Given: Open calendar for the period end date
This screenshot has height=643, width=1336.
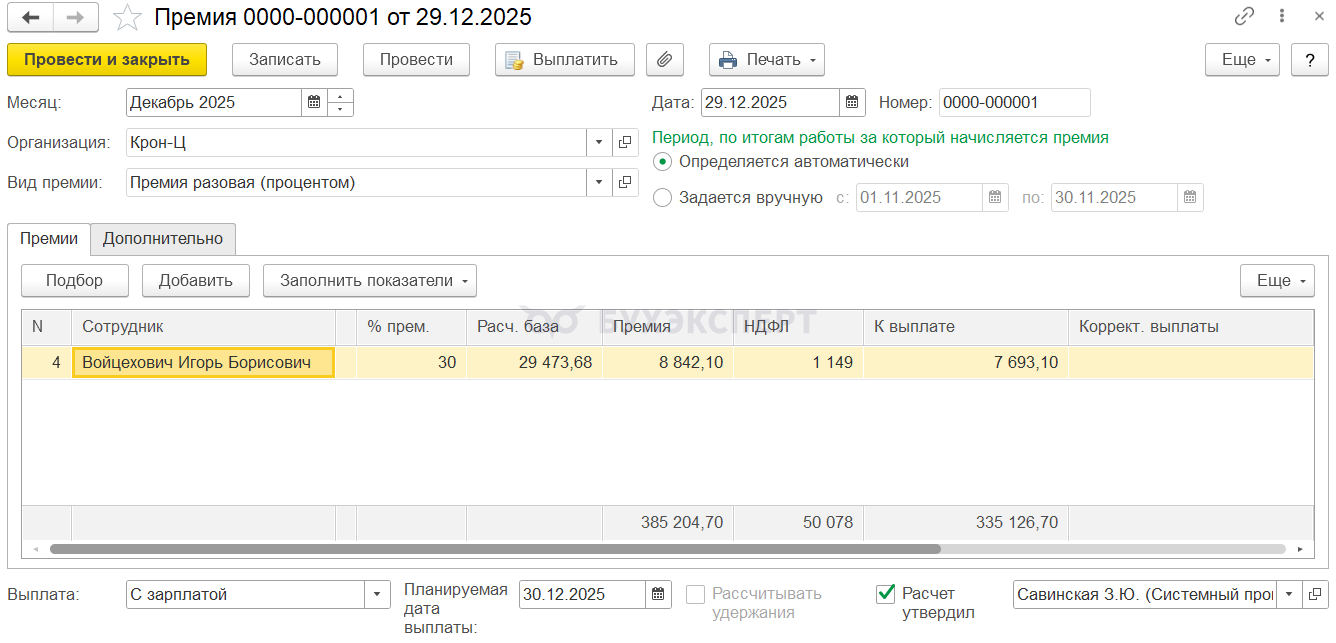Looking at the screenshot, I should click(1190, 197).
